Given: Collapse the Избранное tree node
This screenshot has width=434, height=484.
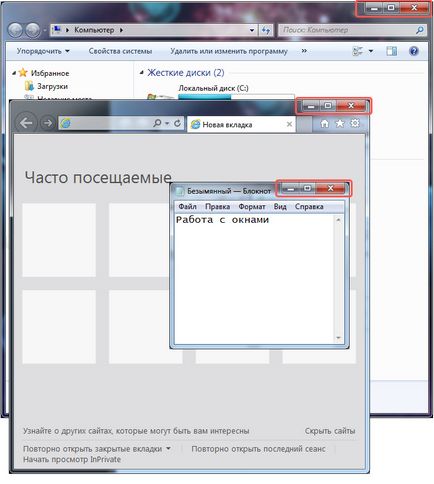Looking at the screenshot, I should 14,73.
